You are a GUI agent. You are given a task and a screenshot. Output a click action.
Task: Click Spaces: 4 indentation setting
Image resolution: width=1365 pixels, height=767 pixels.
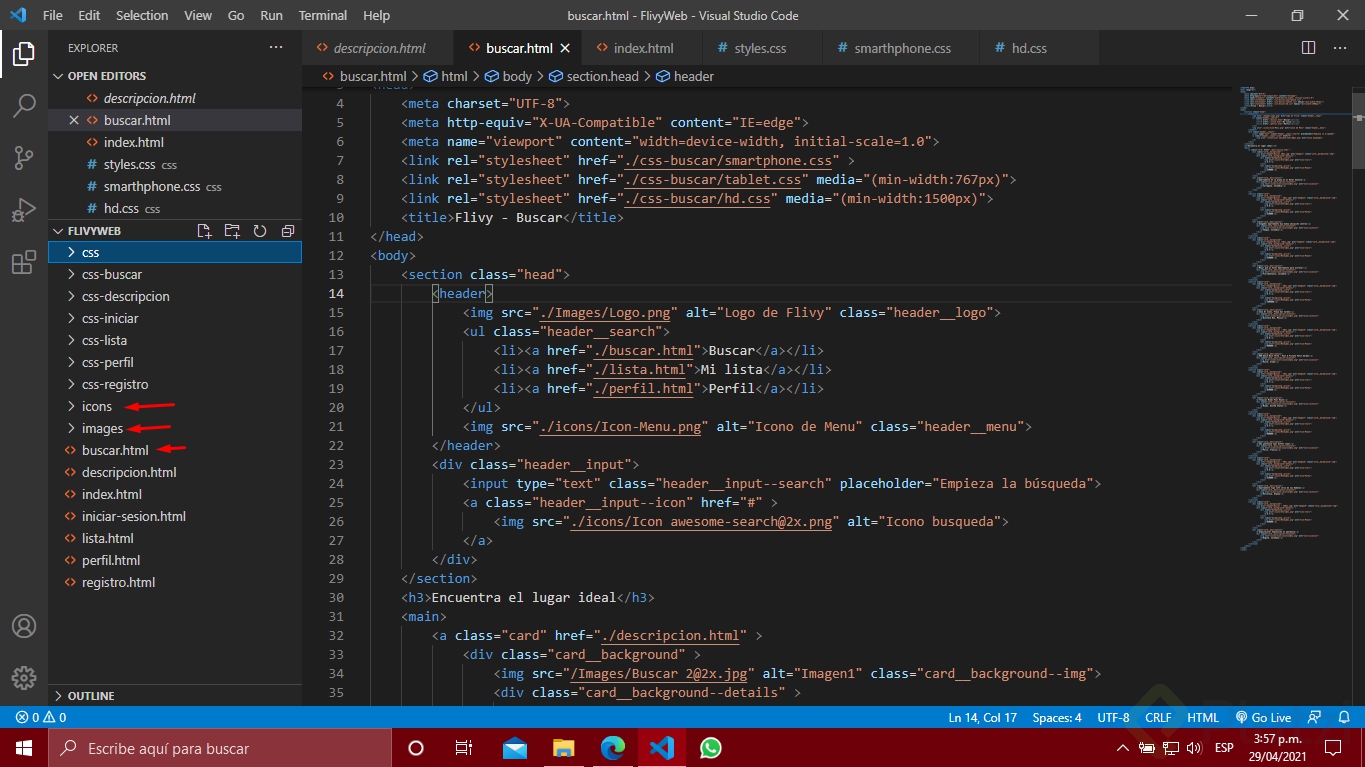(x=1057, y=717)
